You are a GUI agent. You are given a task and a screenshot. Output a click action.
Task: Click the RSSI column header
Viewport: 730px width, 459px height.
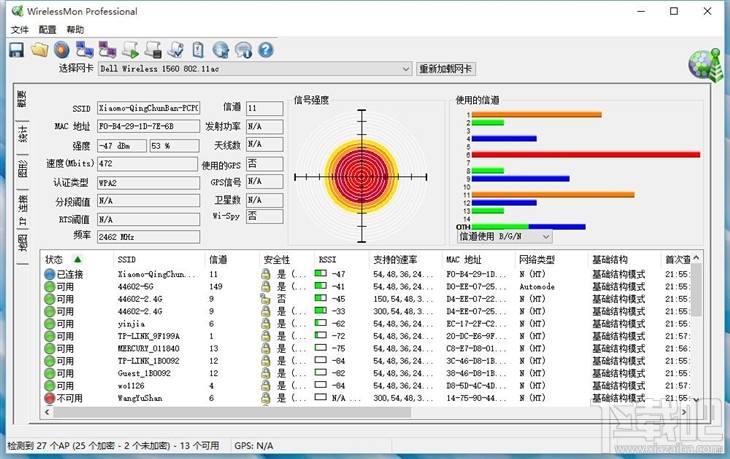(x=327, y=259)
